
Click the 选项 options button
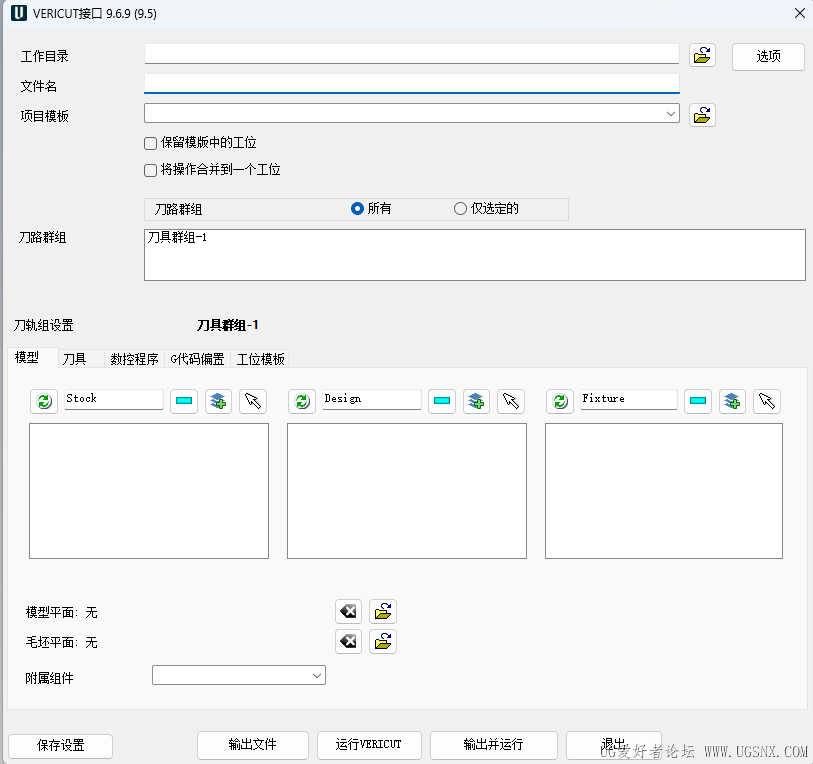click(x=768, y=56)
